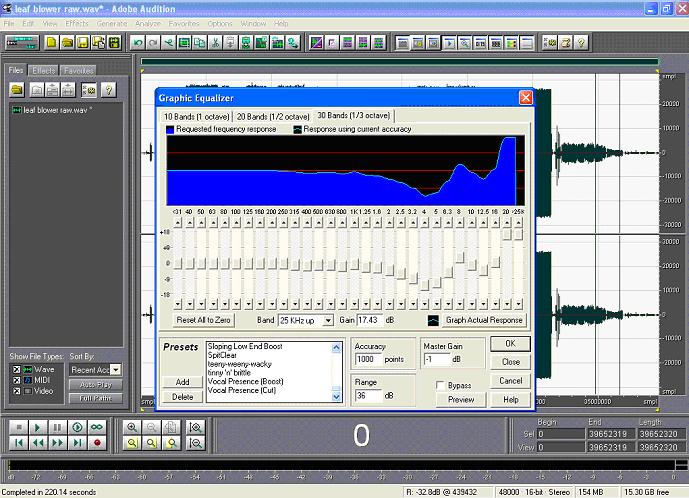Click Zoom In Horizontally magnifier icon
Image resolution: width=689 pixels, height=498 pixels.
pos(131,427)
